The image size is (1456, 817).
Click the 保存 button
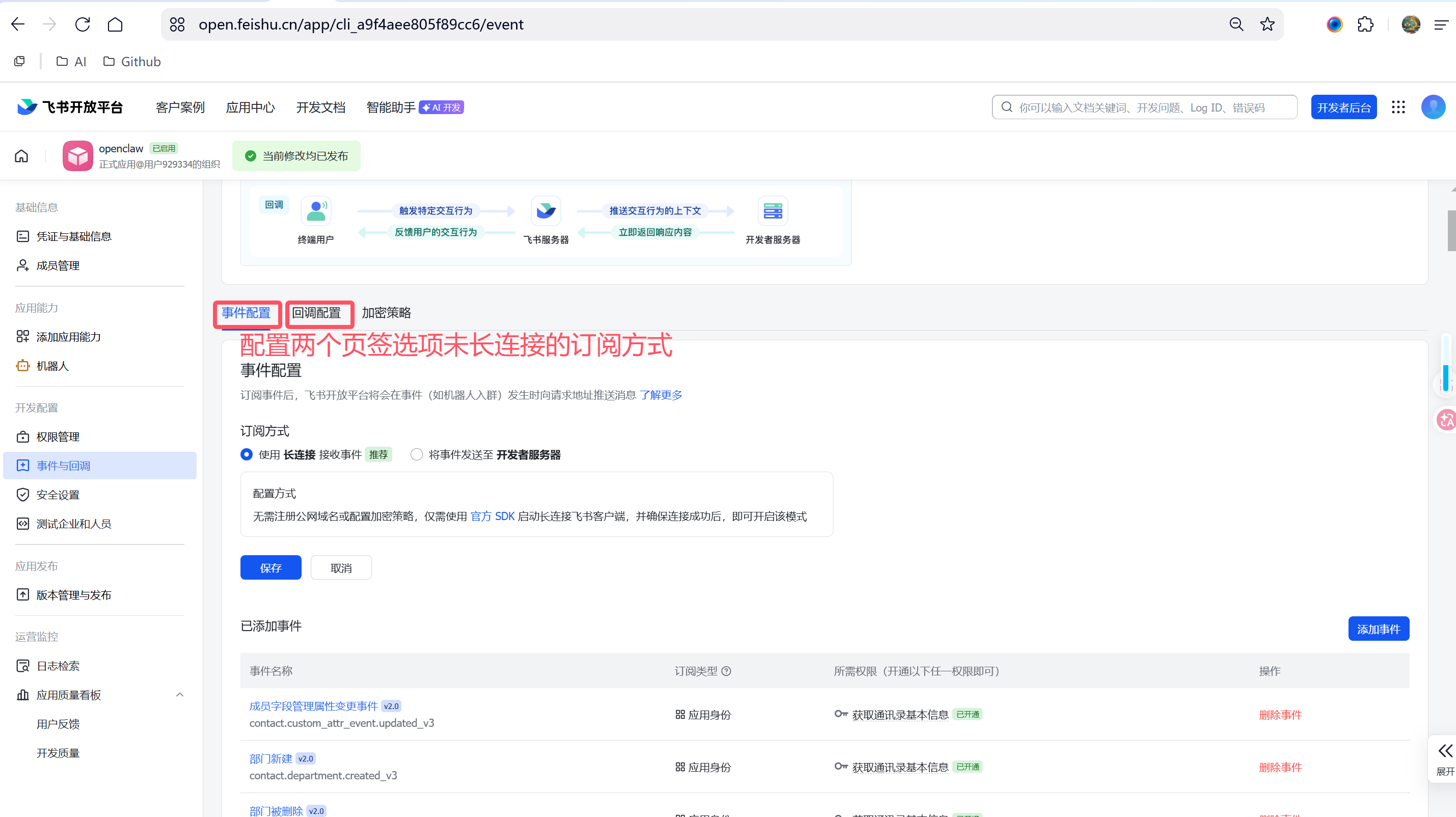pyautogui.click(x=271, y=568)
